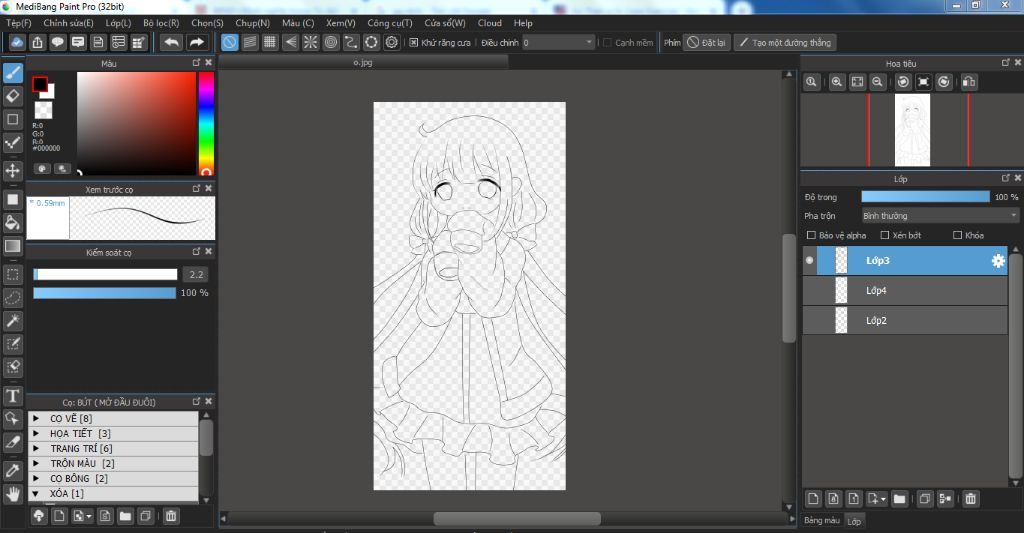This screenshot has height=533, width=1024.
Task: Add a new layer folder
Action: (x=900, y=499)
